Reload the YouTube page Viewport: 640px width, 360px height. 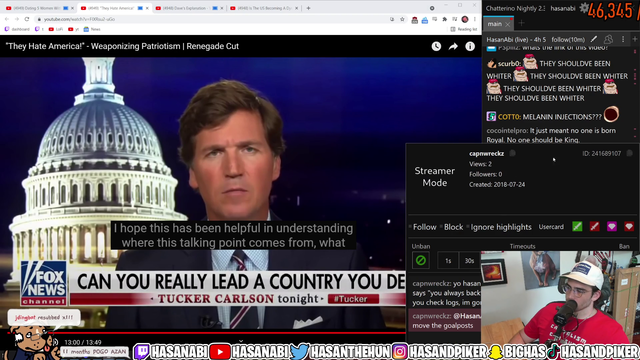tap(27, 19)
